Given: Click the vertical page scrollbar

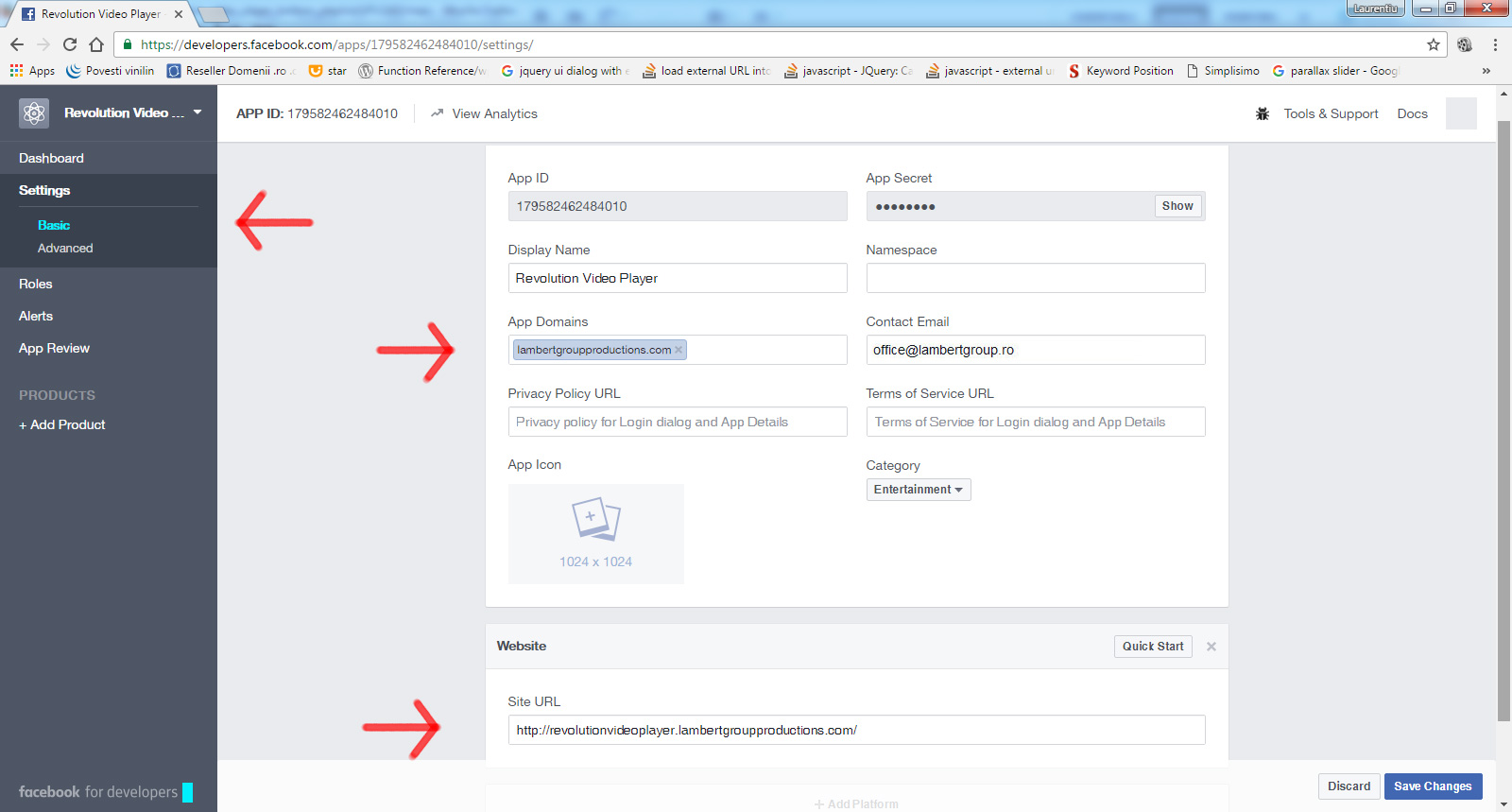Looking at the screenshot, I should 1503,421.
